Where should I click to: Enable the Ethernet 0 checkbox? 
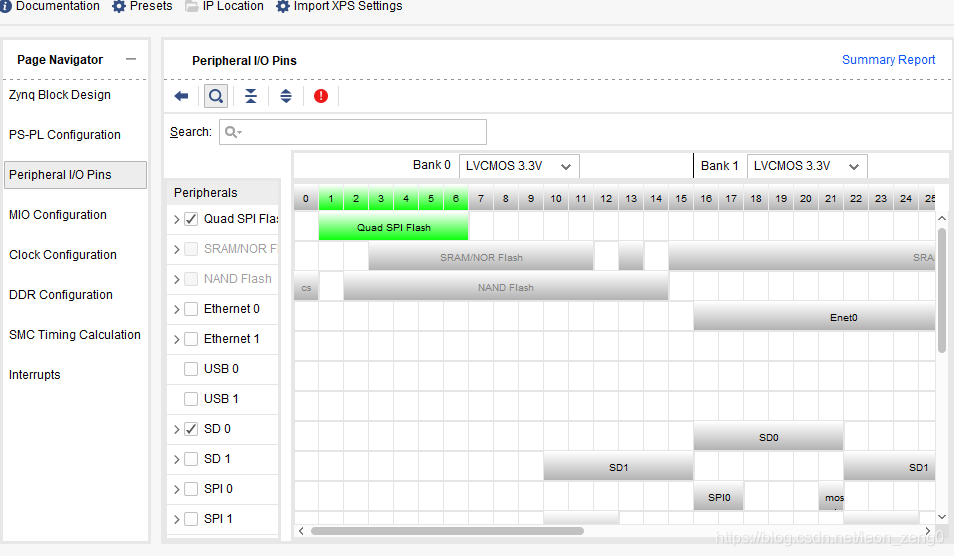(191, 309)
